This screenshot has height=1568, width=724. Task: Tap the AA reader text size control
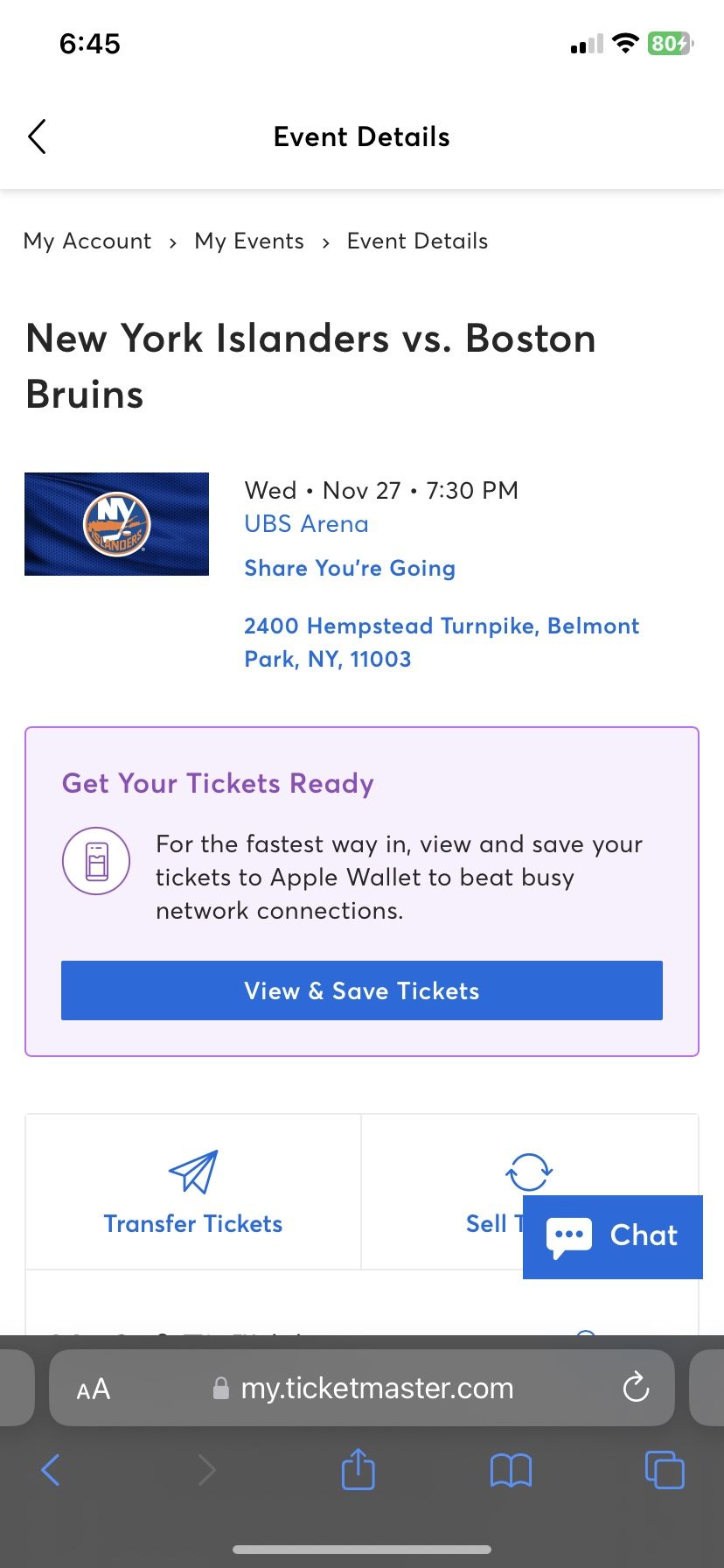pos(94,1389)
